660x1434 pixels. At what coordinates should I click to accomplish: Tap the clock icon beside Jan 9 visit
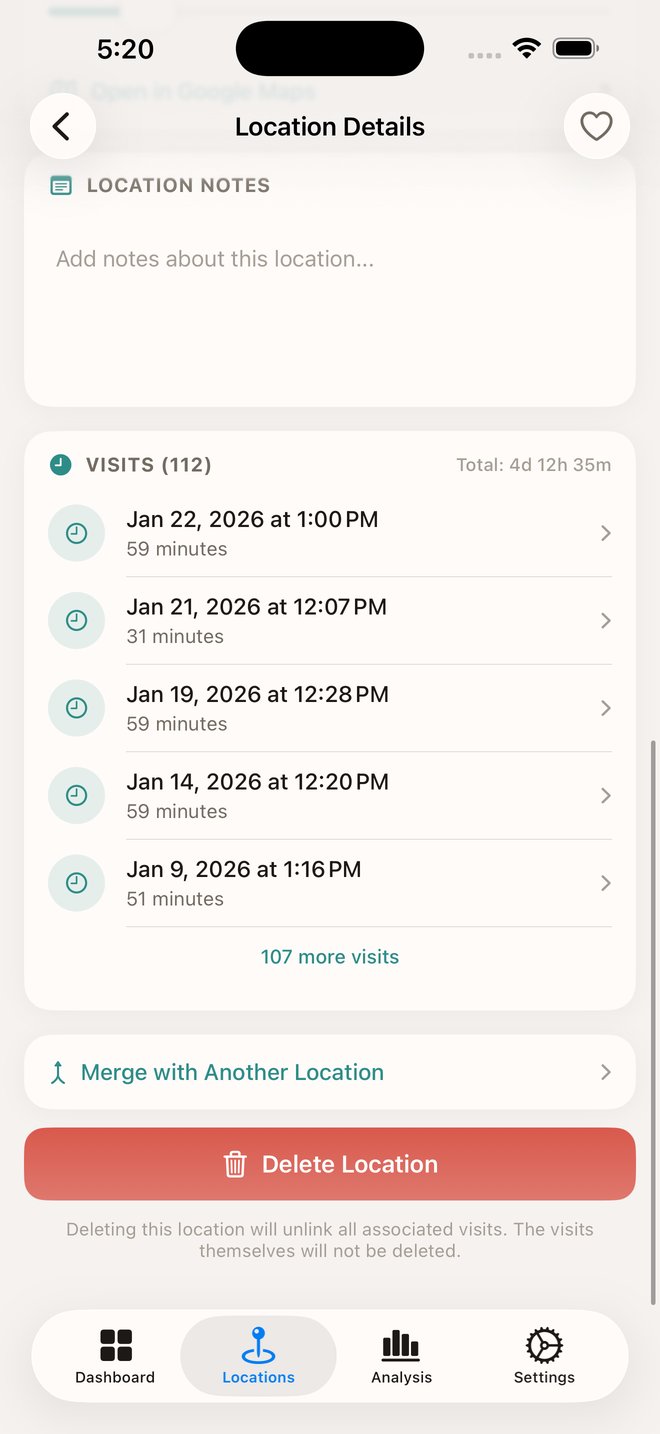tap(76, 883)
